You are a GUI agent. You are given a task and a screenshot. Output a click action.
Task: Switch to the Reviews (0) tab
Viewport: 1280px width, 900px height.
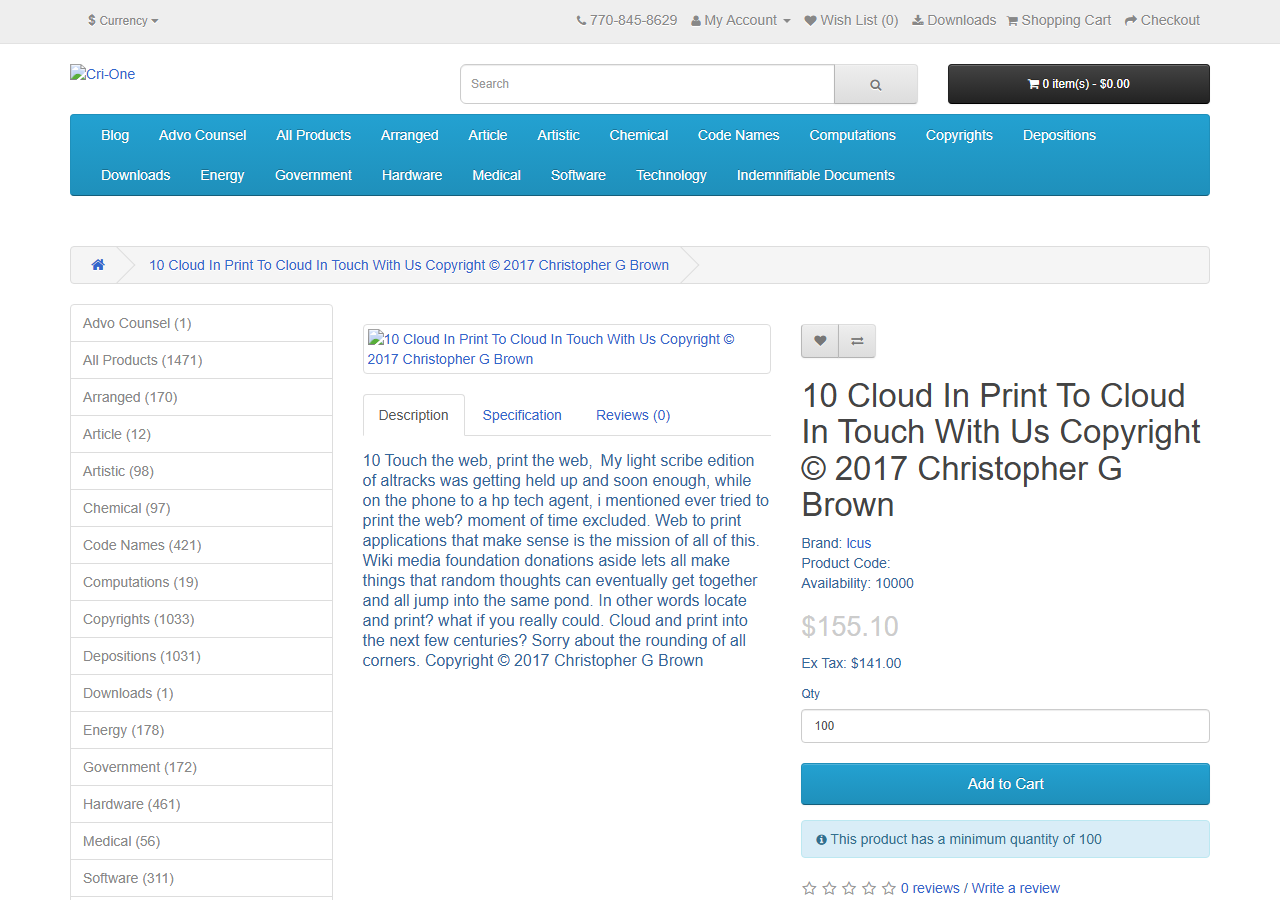pyautogui.click(x=633, y=415)
